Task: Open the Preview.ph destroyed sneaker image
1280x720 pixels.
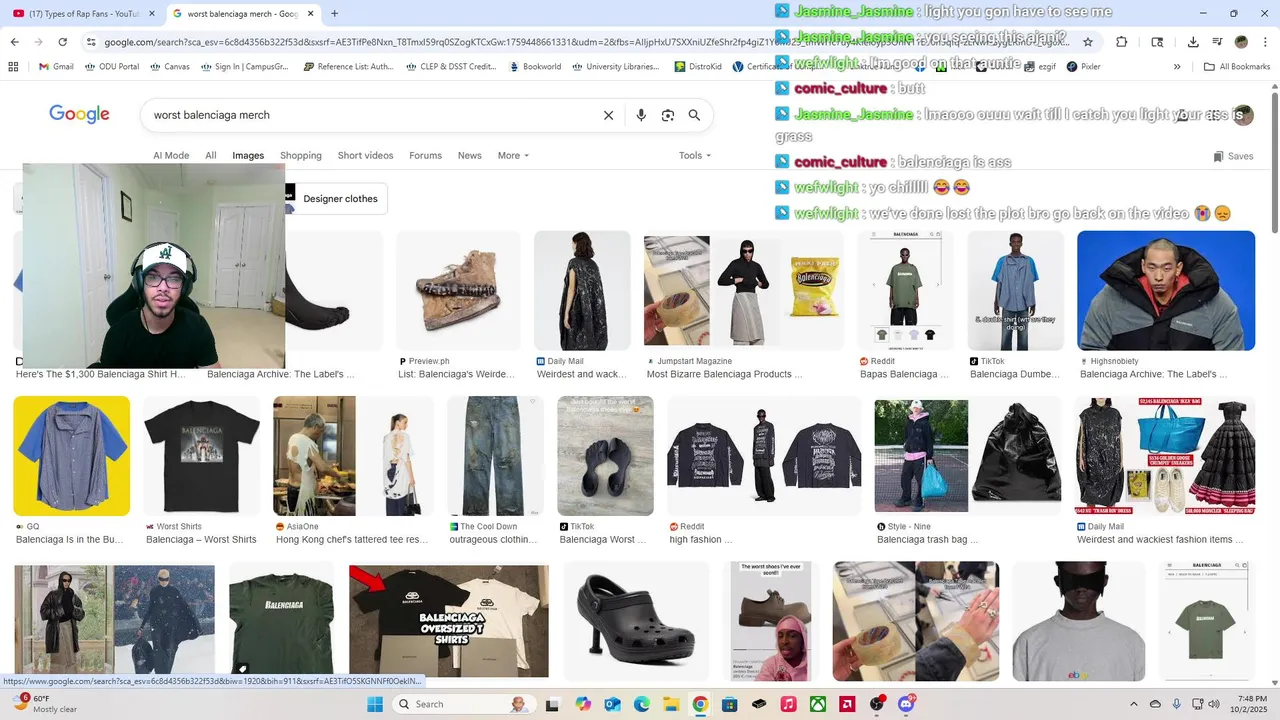Action: pos(458,291)
